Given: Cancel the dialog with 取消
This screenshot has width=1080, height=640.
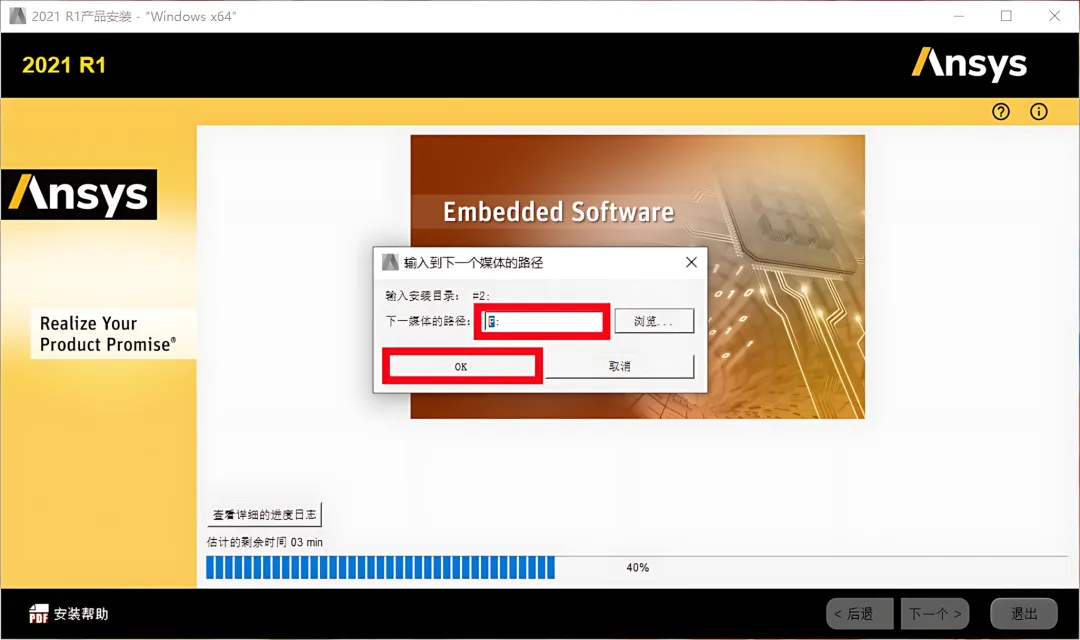Looking at the screenshot, I should pos(620,367).
